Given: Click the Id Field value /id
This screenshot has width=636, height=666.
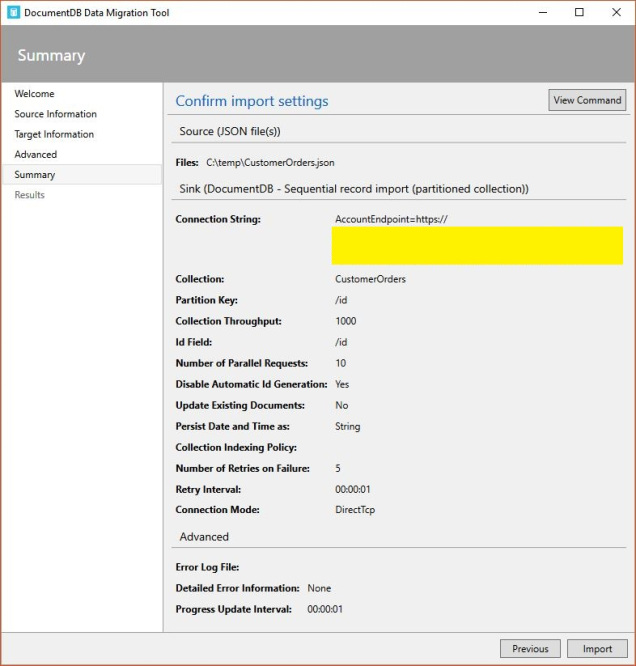Looking at the screenshot, I should (x=341, y=342).
